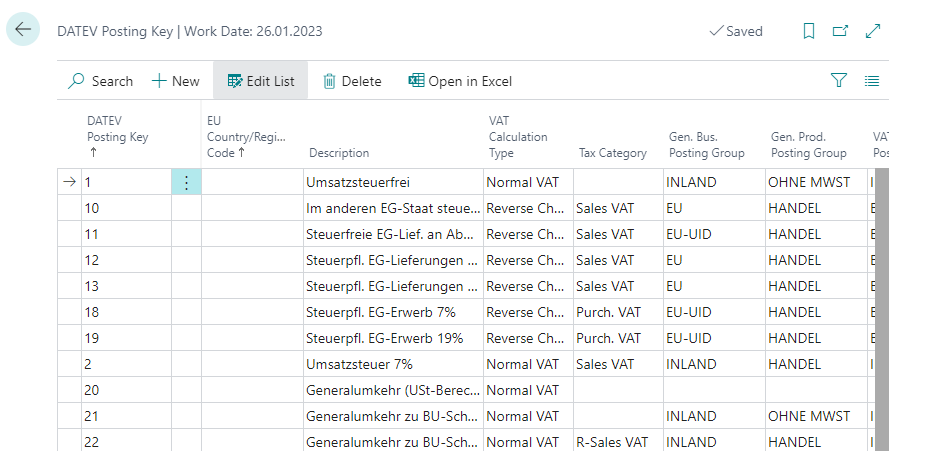946x451 pixels.
Task: Sort by EU Country/Region Code column
Action: [246, 137]
